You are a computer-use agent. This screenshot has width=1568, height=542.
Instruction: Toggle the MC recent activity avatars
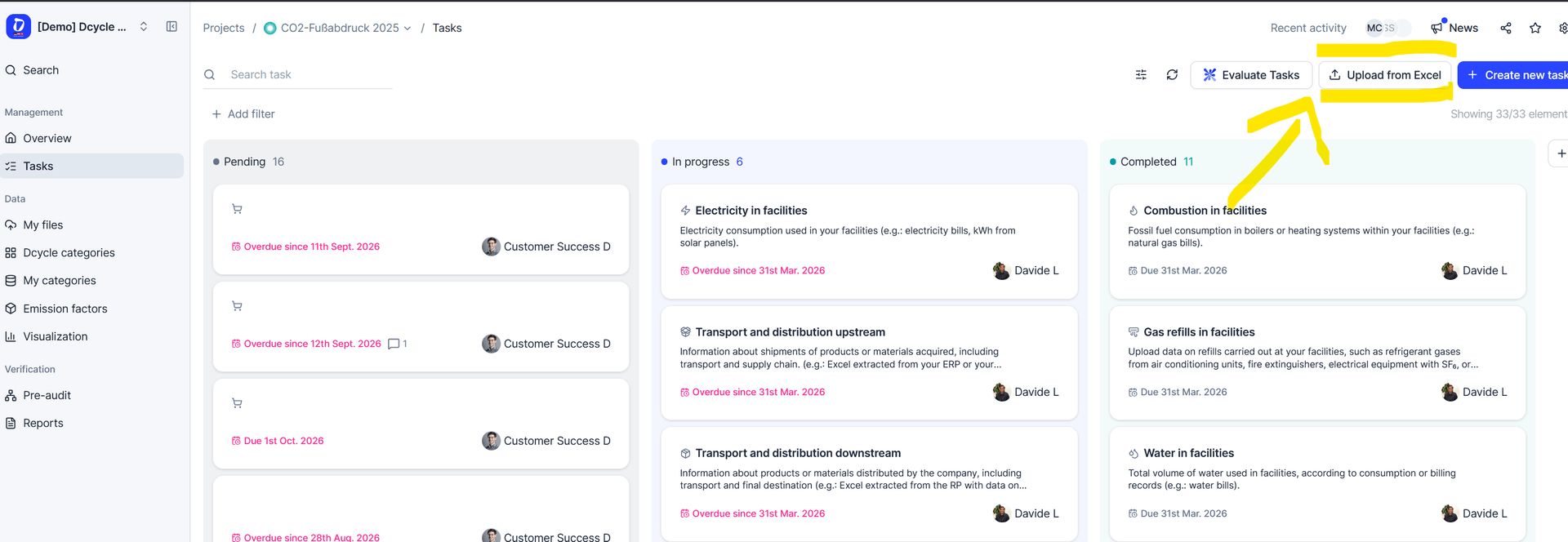tap(1387, 28)
